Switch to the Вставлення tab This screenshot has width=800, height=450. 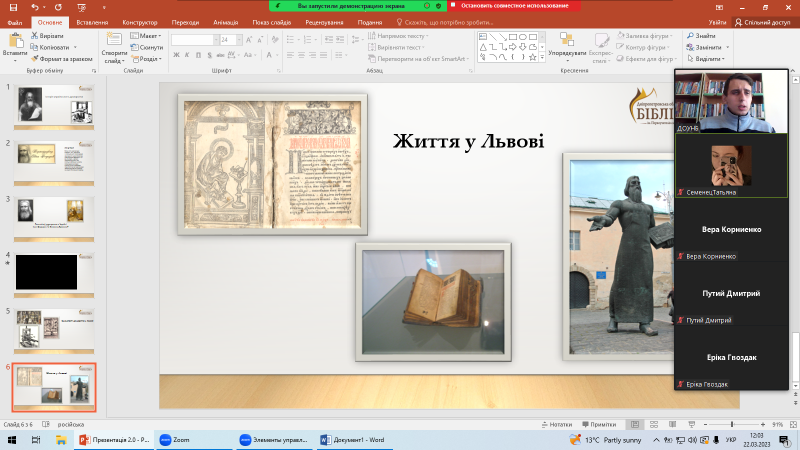click(92, 22)
